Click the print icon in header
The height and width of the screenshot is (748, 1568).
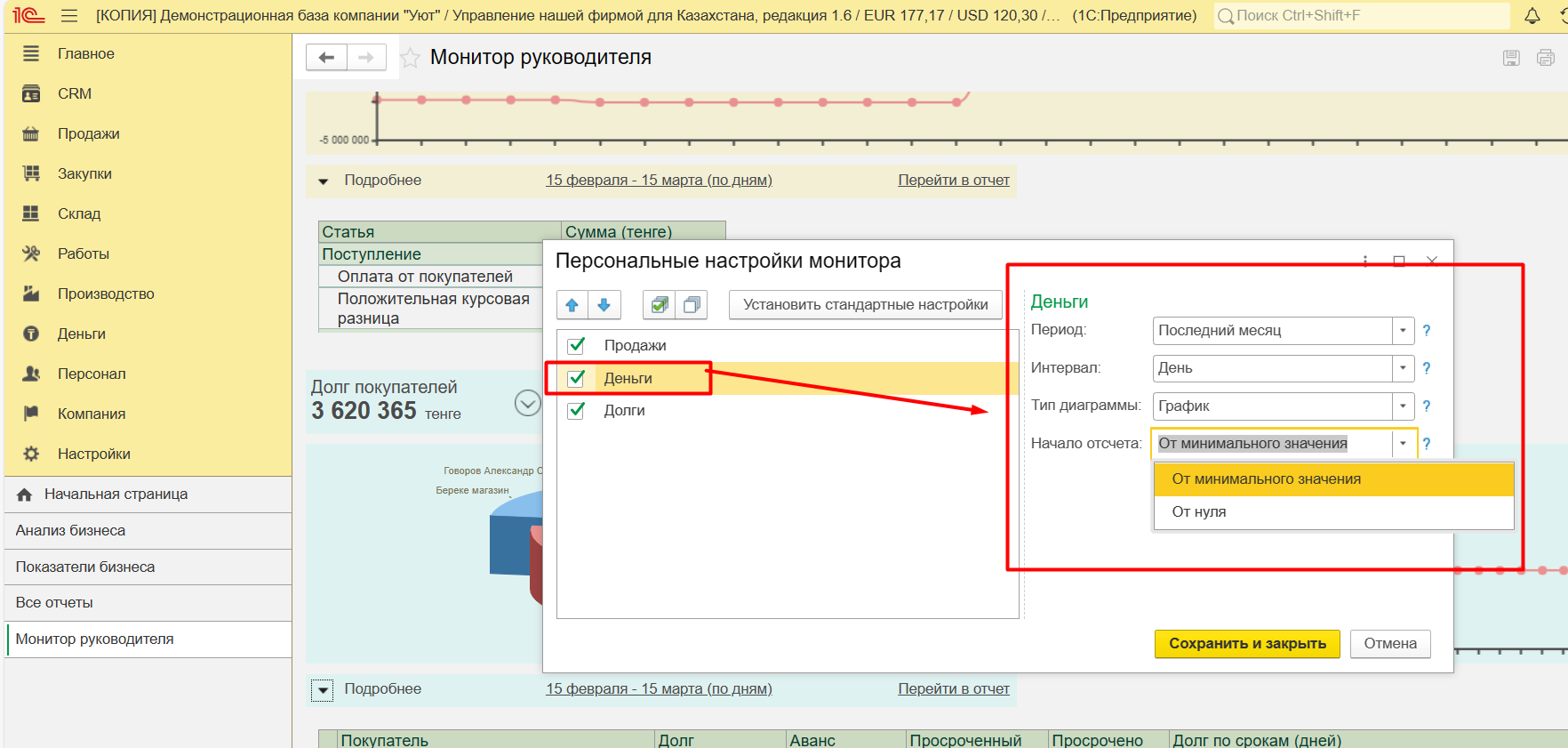coord(1545,59)
